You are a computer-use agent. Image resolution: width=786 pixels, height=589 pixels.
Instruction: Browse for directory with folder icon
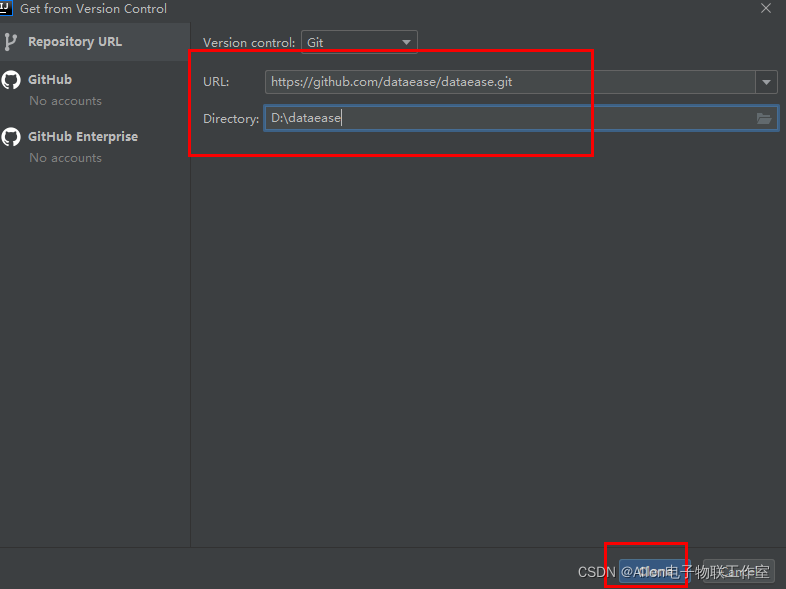coord(764,118)
